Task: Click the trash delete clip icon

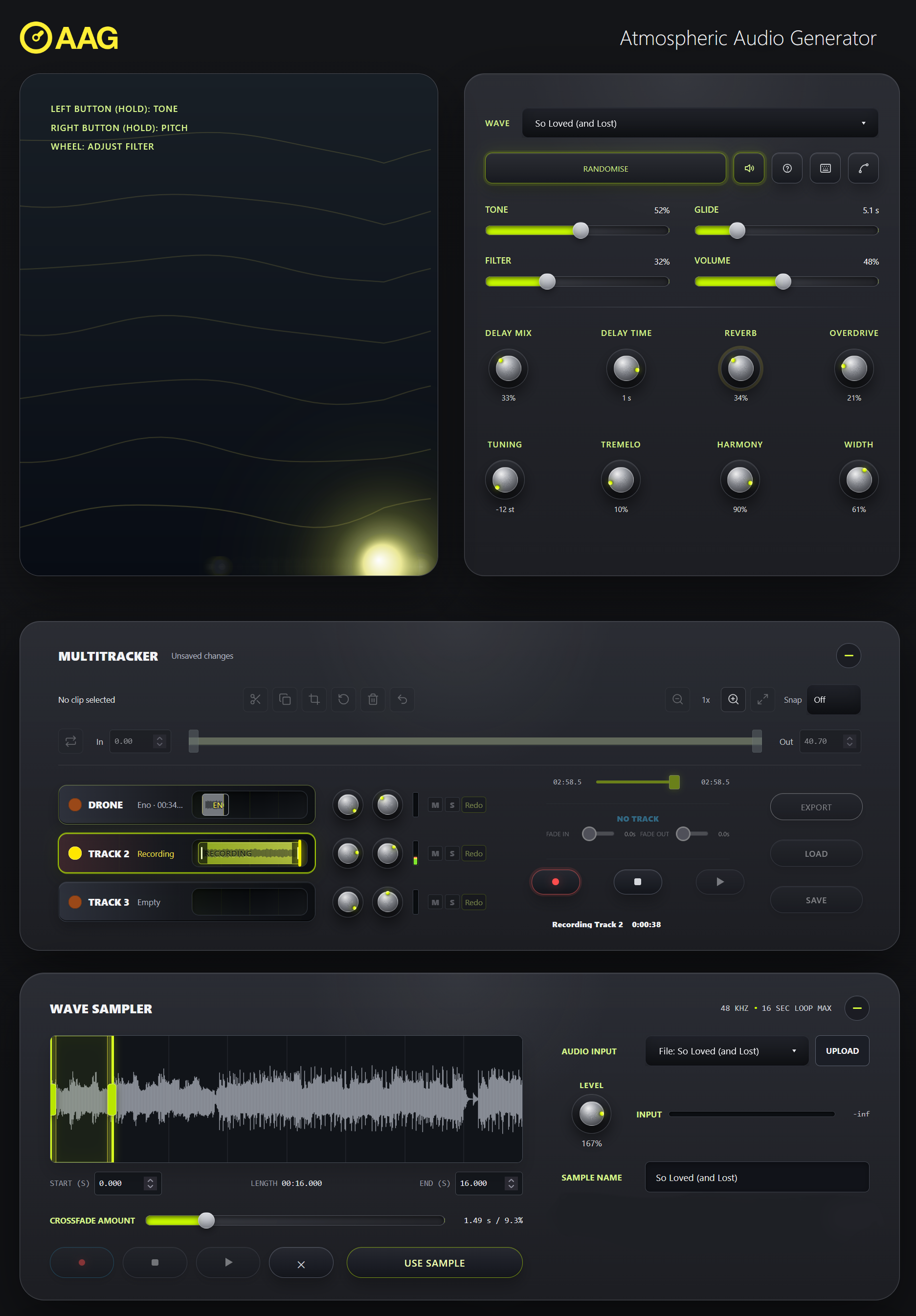Action: click(373, 699)
